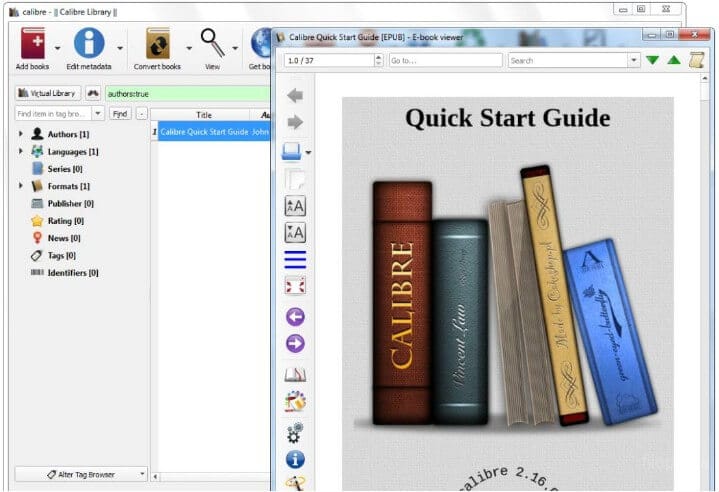Select Rating [0] in tag browser
Viewport: 719px width, 492px height.
pos(66,221)
